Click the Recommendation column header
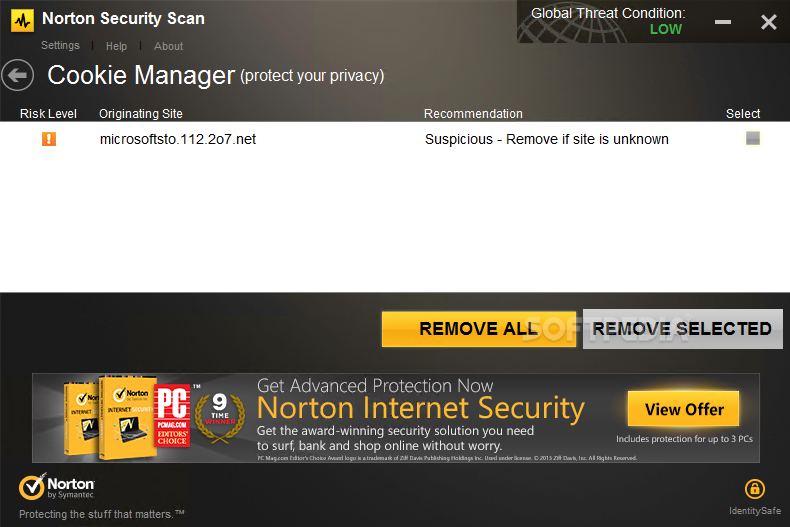 pyautogui.click(x=473, y=114)
